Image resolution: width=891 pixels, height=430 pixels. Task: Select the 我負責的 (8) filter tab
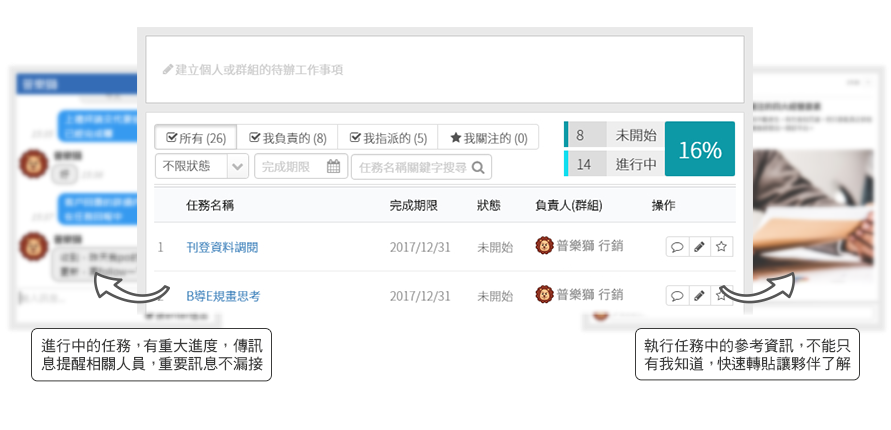point(288,137)
